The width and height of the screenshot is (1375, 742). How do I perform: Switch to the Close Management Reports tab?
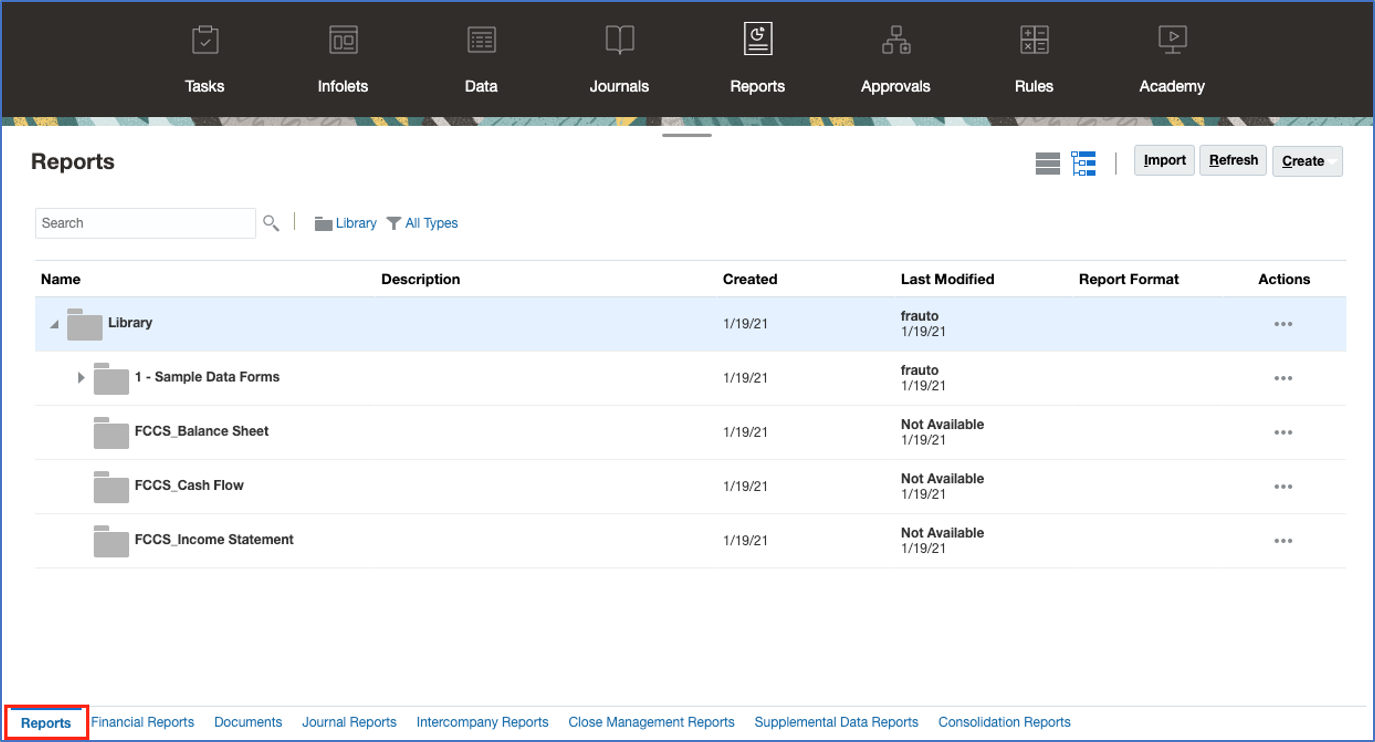click(x=651, y=722)
